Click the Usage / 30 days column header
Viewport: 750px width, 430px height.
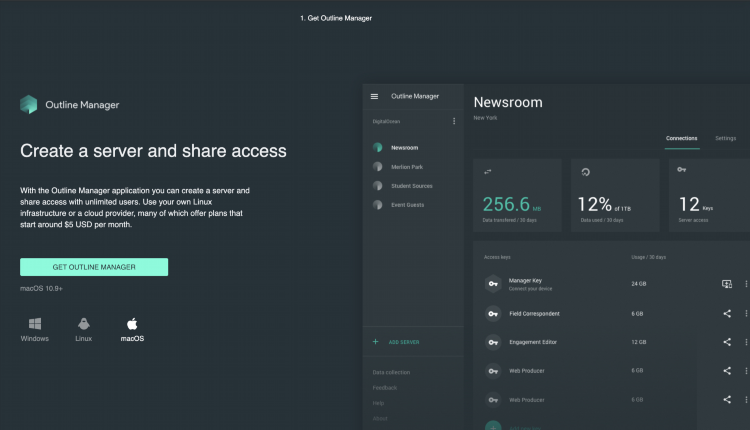[x=649, y=257]
